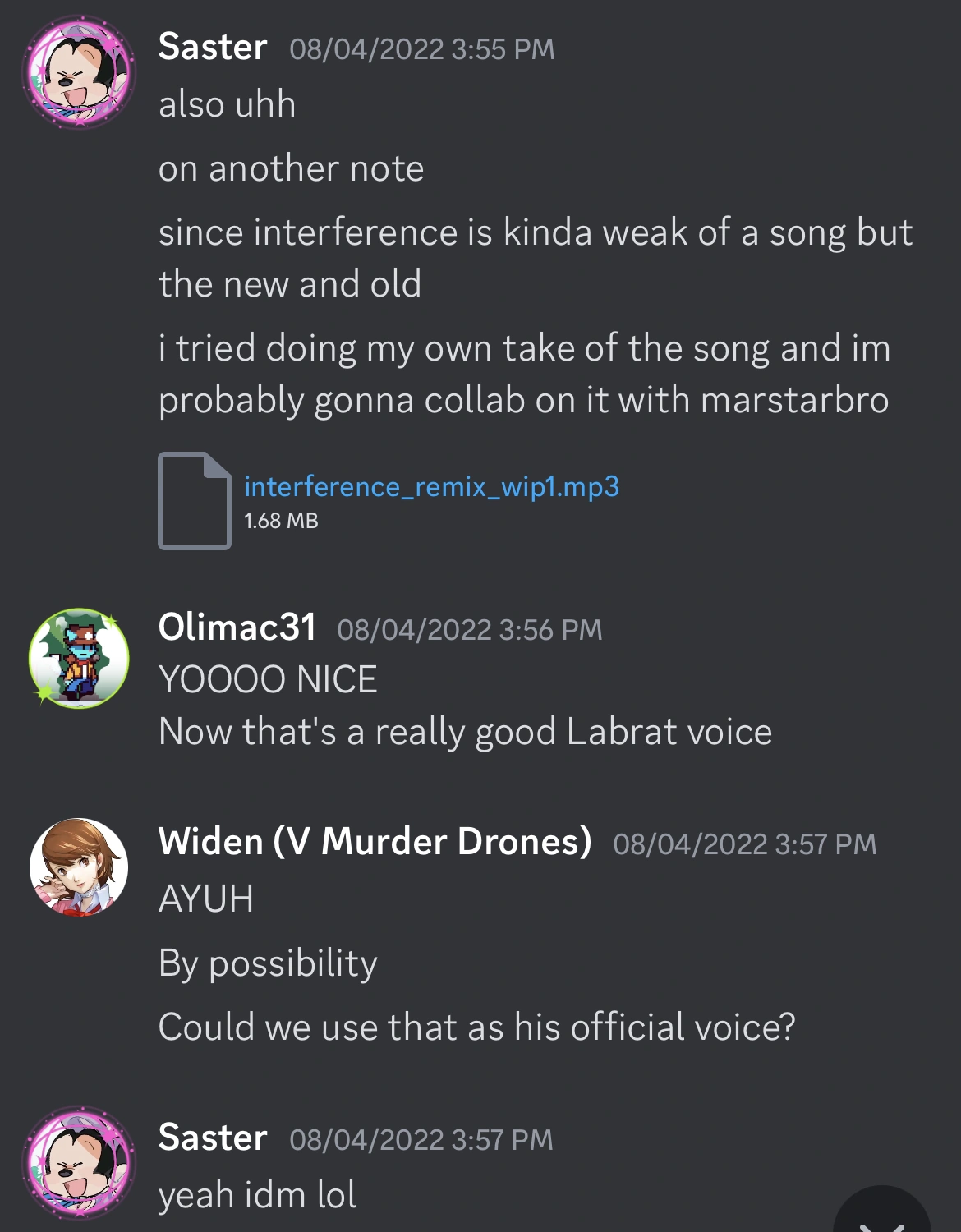Open Saster's avatar beside the "also uhh" message
Viewport: 961px width, 1232px height.
(x=79, y=72)
